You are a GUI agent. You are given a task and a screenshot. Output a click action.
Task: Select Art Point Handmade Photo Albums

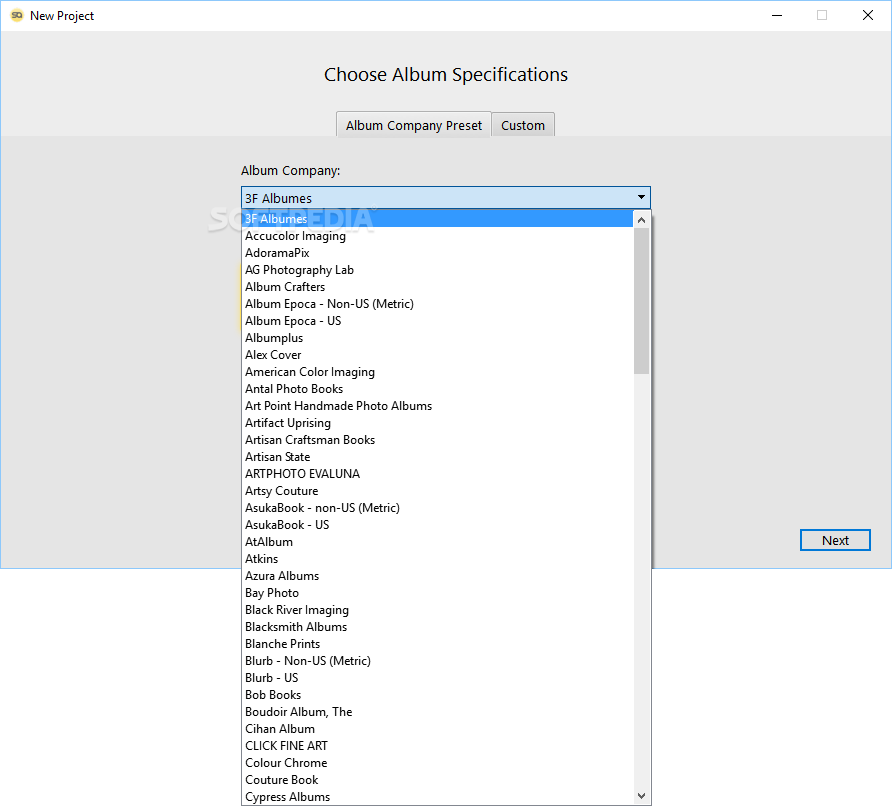click(x=437, y=406)
